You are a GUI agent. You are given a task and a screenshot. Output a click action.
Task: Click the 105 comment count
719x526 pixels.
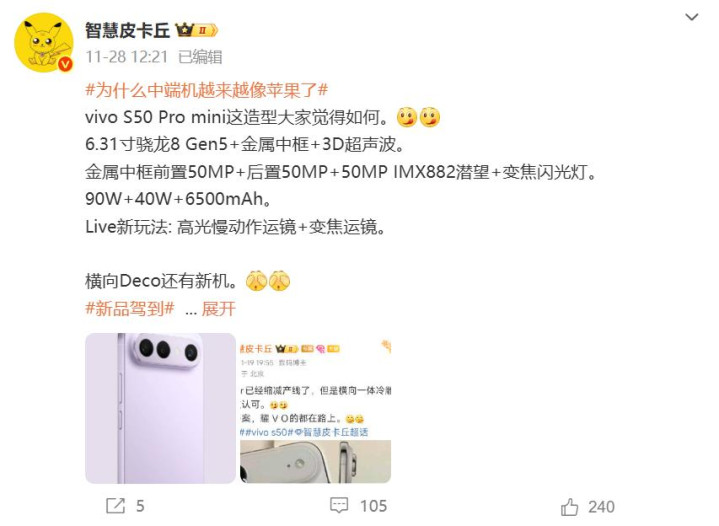(x=373, y=506)
